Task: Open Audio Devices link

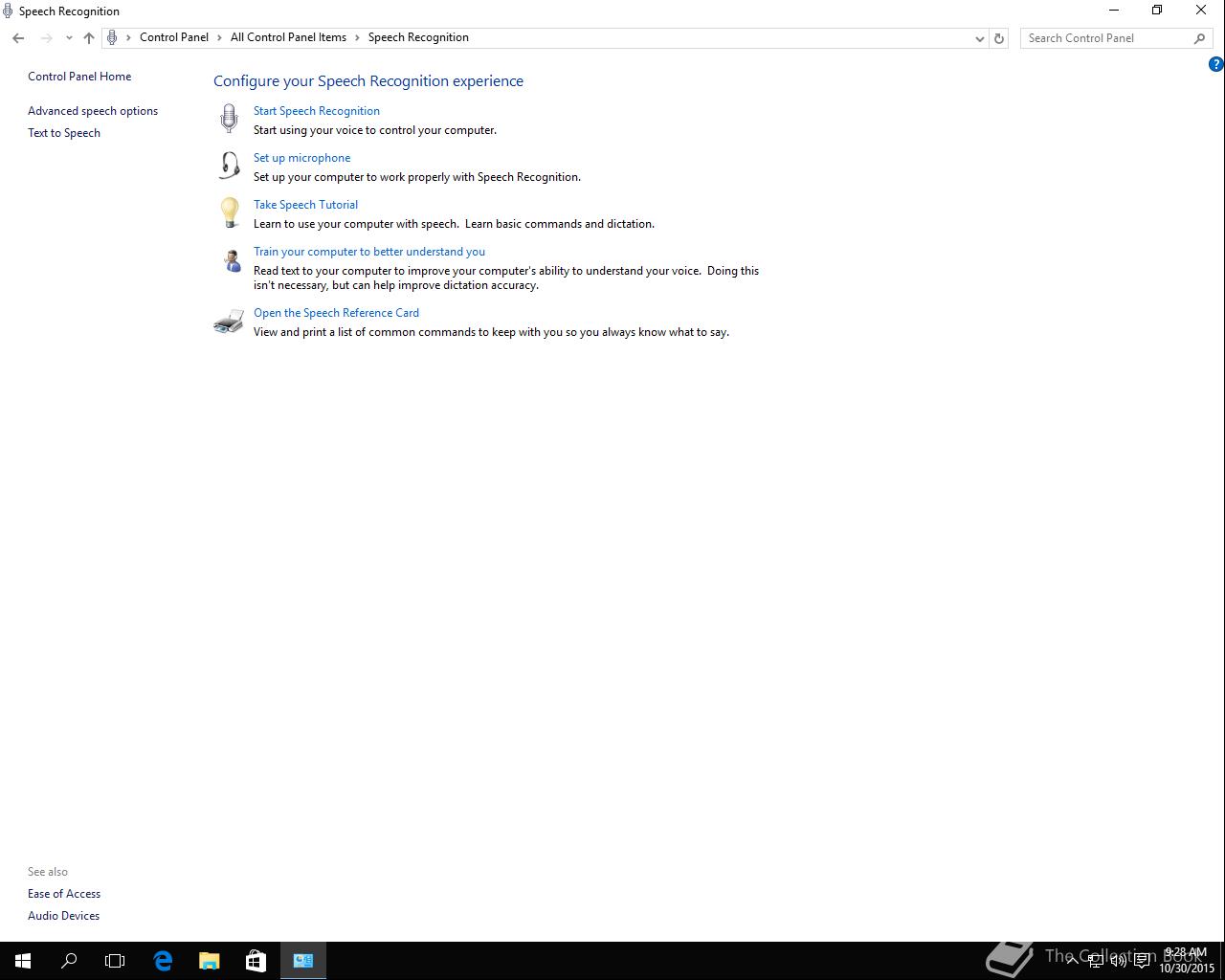Action: (63, 916)
